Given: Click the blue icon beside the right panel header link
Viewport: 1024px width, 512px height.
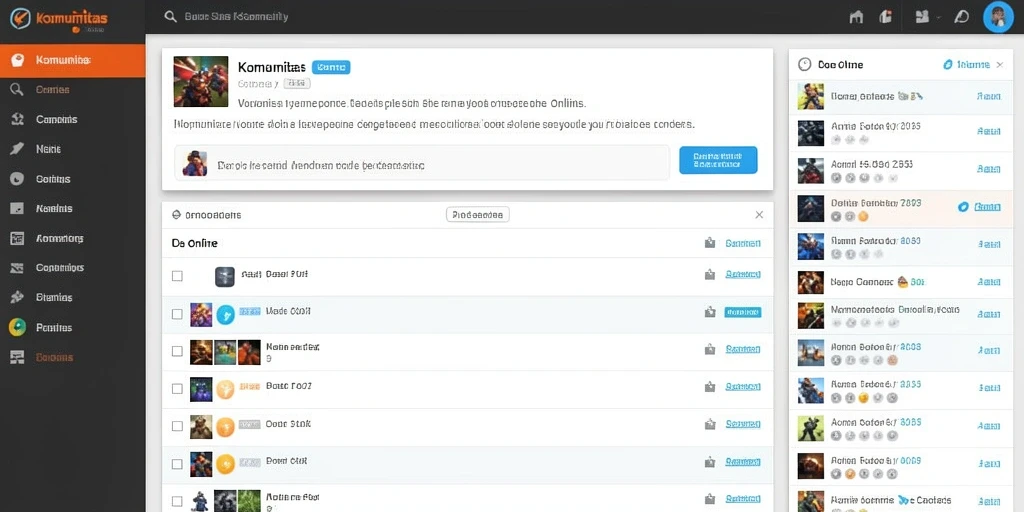Looking at the screenshot, I should click(948, 64).
